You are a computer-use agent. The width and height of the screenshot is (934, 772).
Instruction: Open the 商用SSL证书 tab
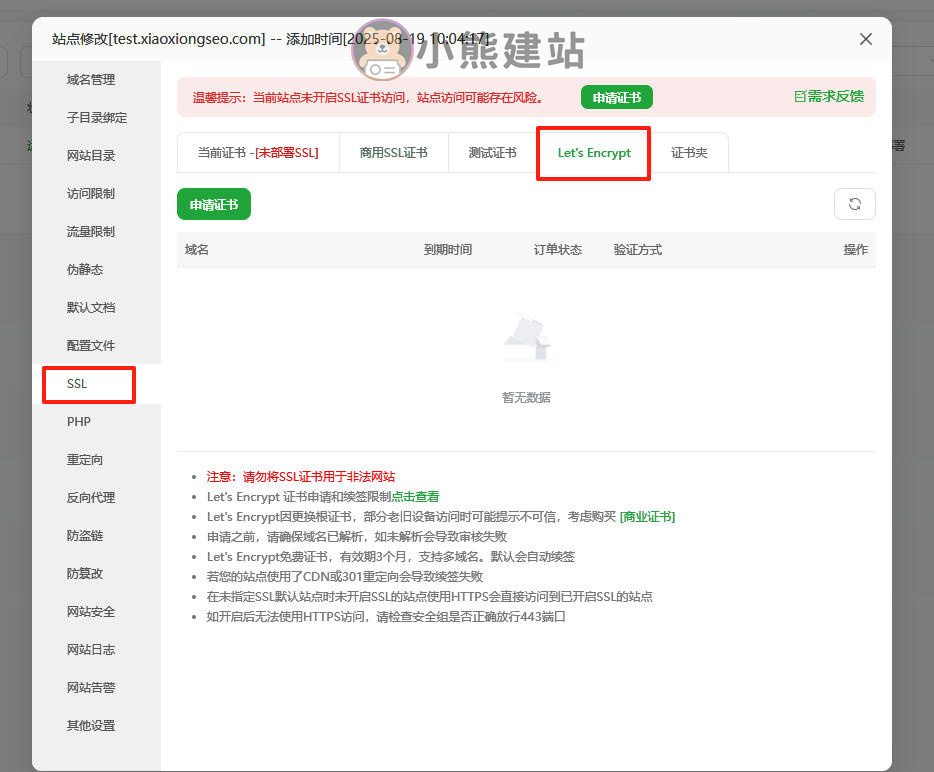pos(393,153)
